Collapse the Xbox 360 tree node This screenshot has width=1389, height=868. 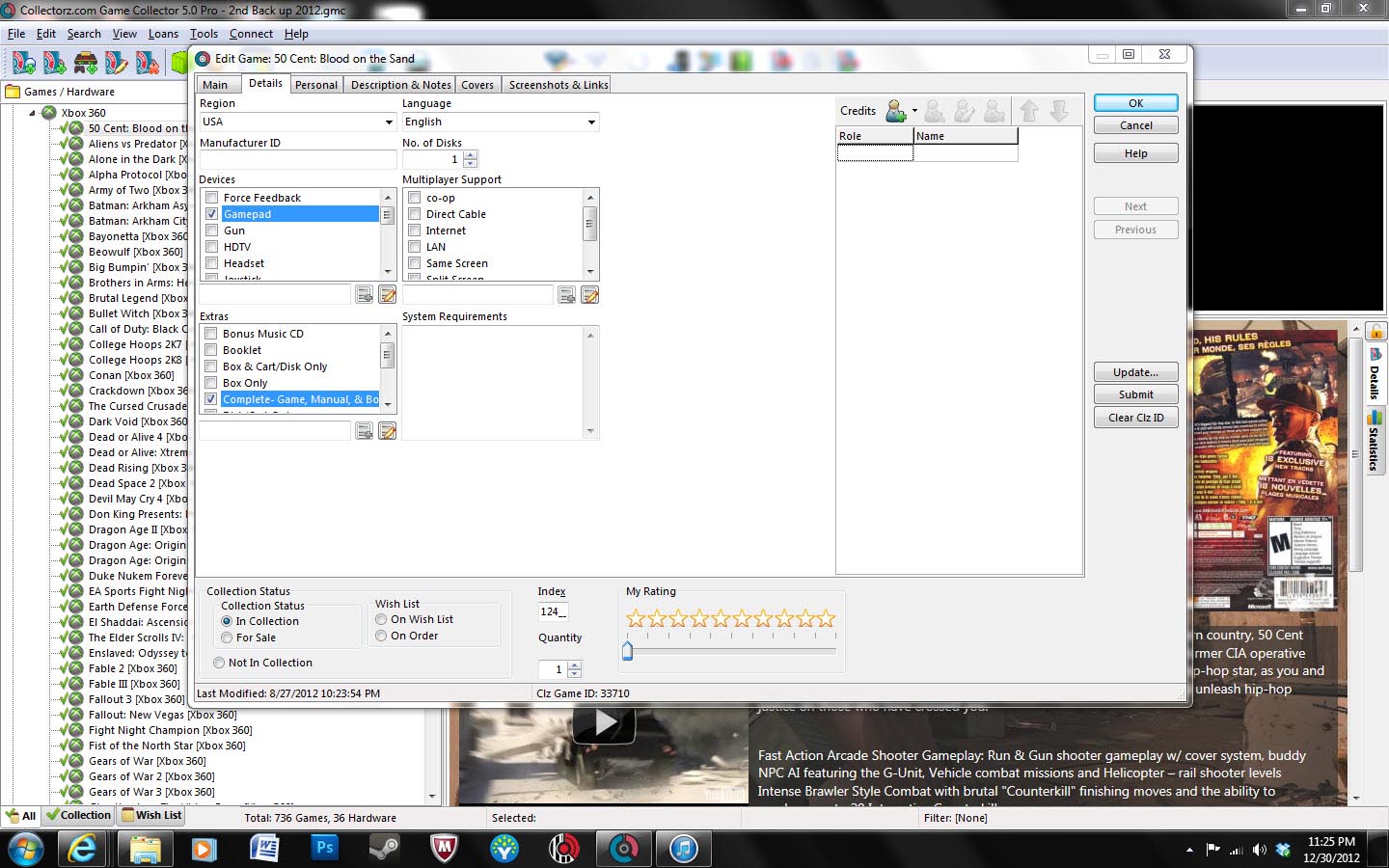(x=32, y=113)
